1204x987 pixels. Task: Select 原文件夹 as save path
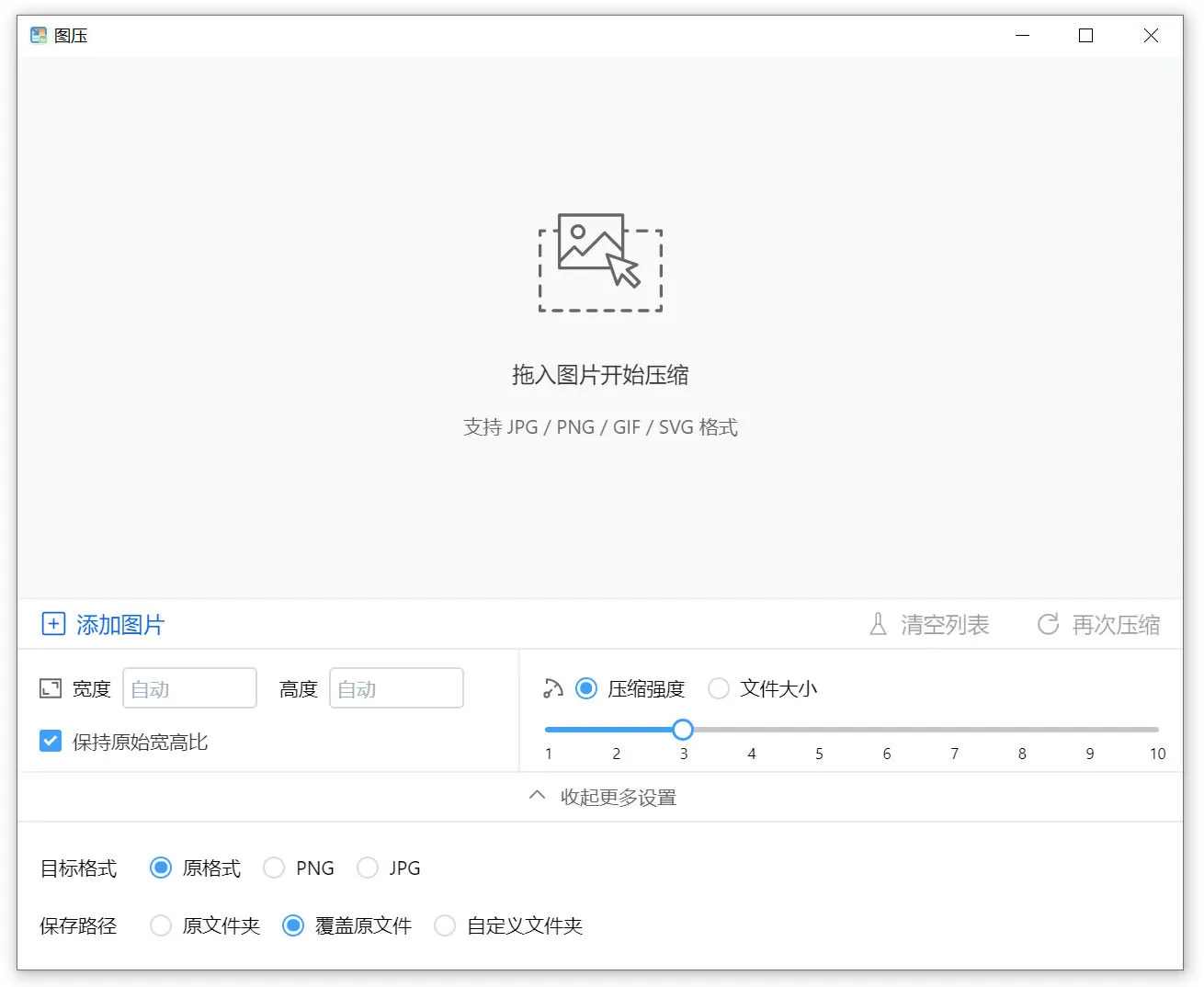(161, 925)
